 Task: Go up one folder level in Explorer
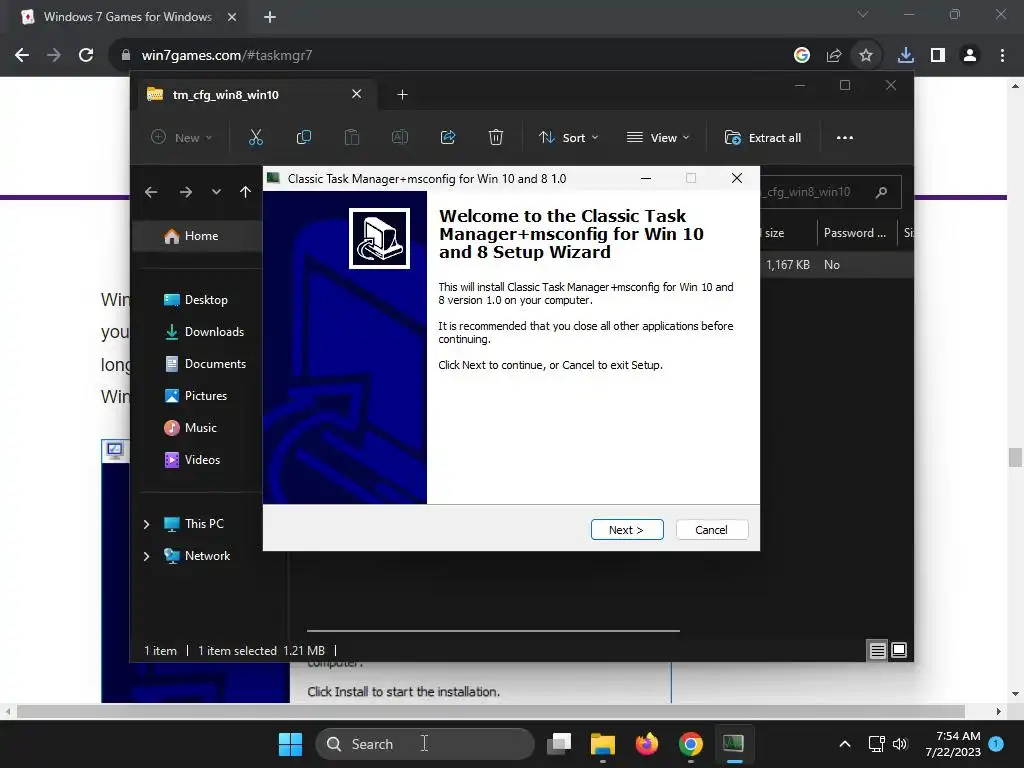pyautogui.click(x=245, y=192)
